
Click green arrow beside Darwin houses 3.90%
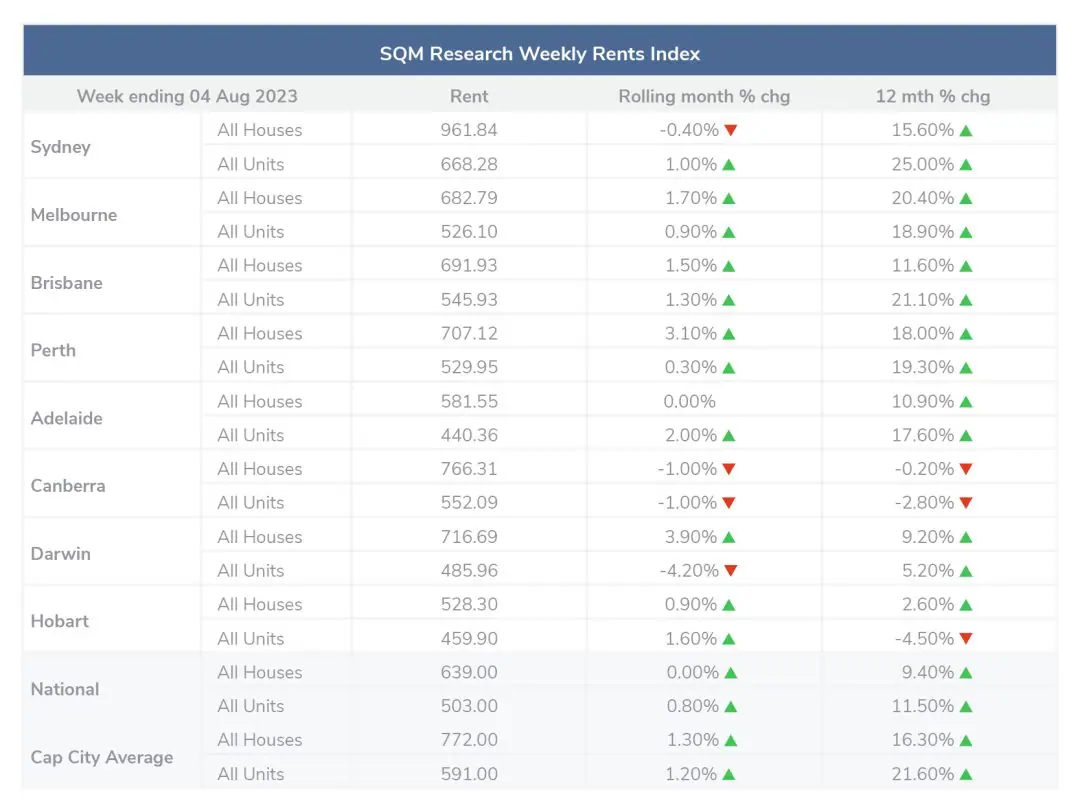click(728, 537)
